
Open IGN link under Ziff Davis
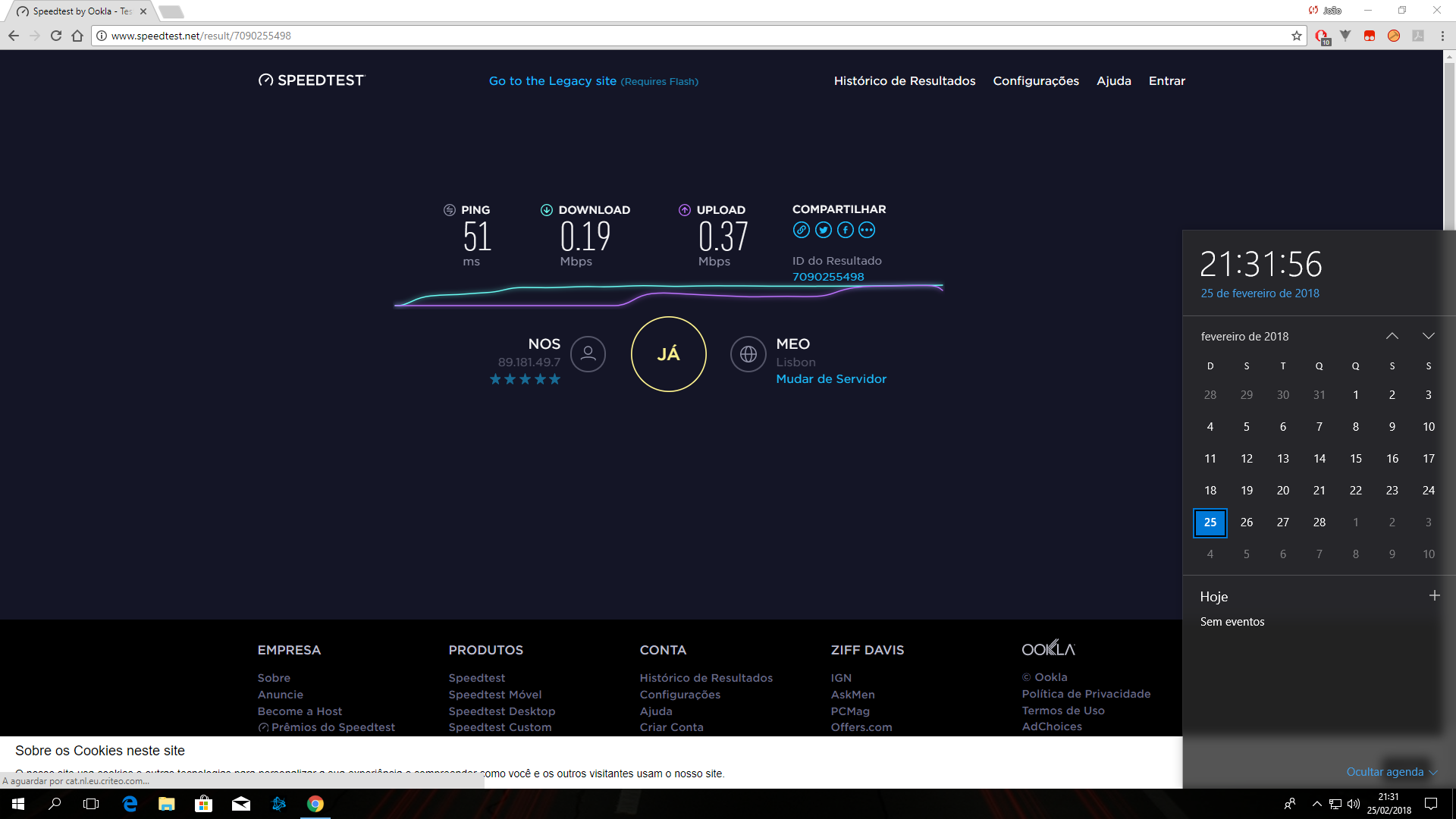click(x=841, y=678)
